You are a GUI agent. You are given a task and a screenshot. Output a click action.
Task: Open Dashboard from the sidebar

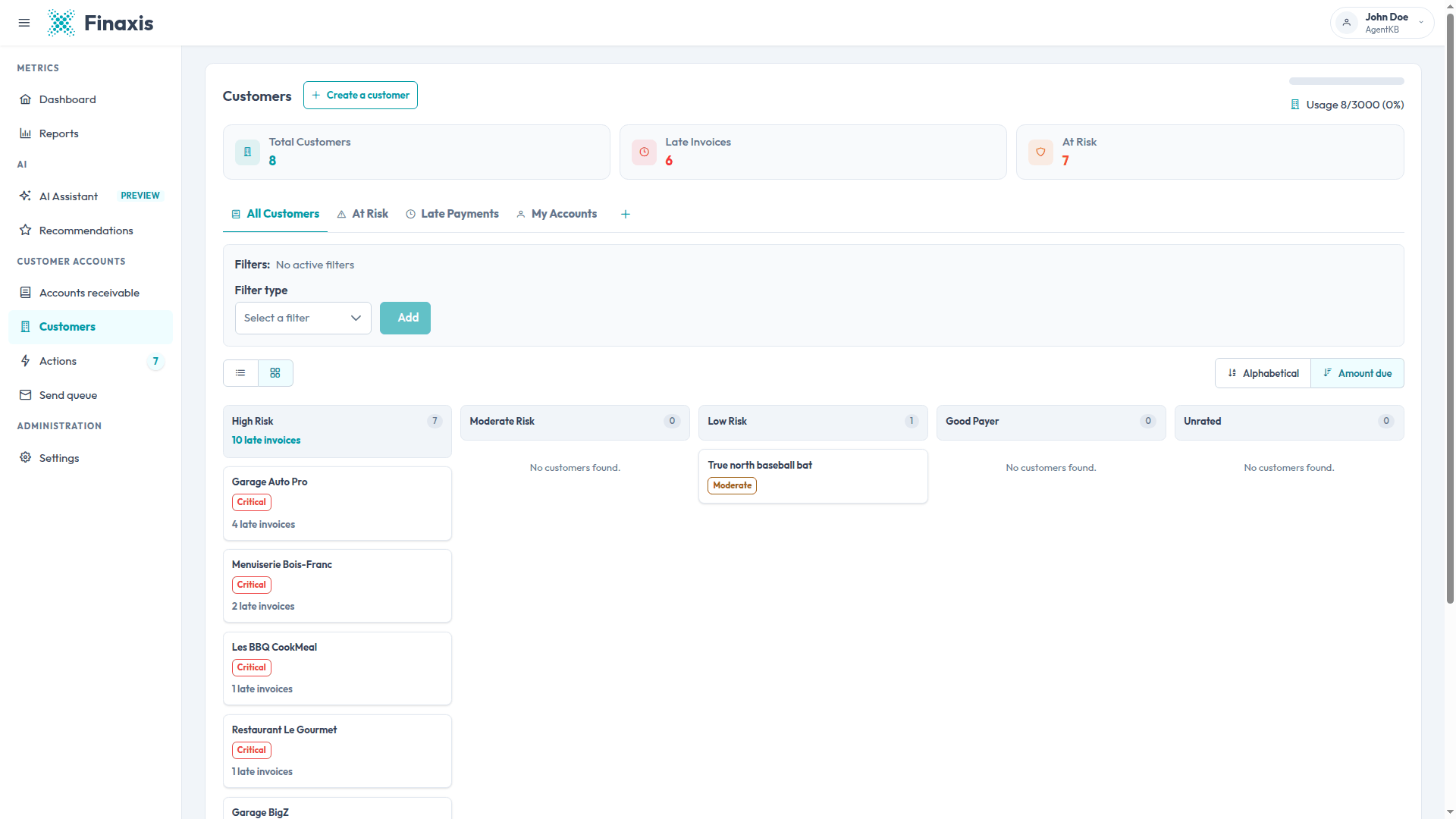(x=90, y=99)
